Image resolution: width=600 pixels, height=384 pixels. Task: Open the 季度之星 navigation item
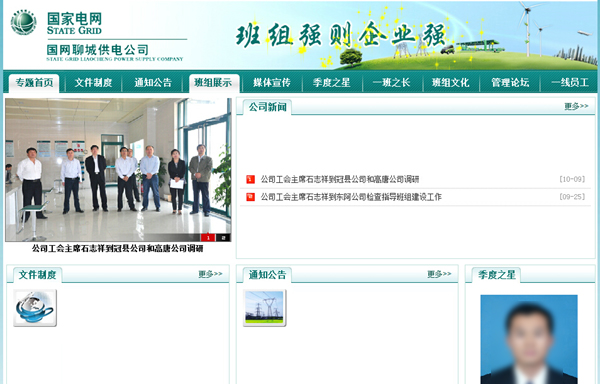coord(331,83)
